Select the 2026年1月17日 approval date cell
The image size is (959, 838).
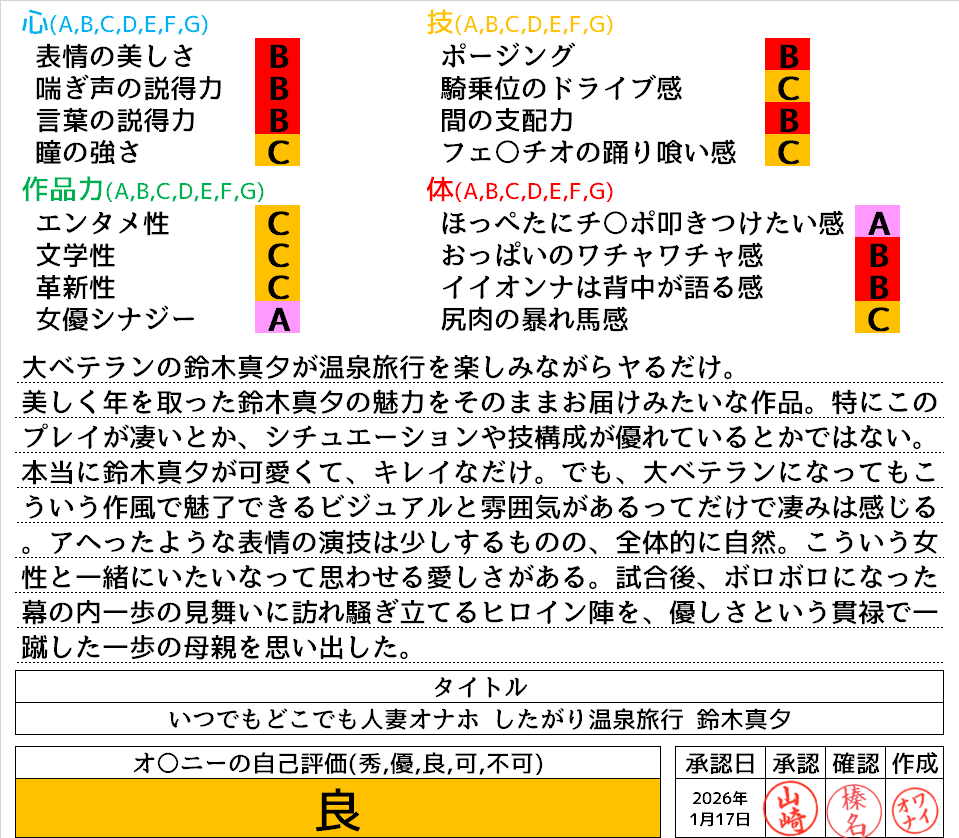(x=719, y=808)
